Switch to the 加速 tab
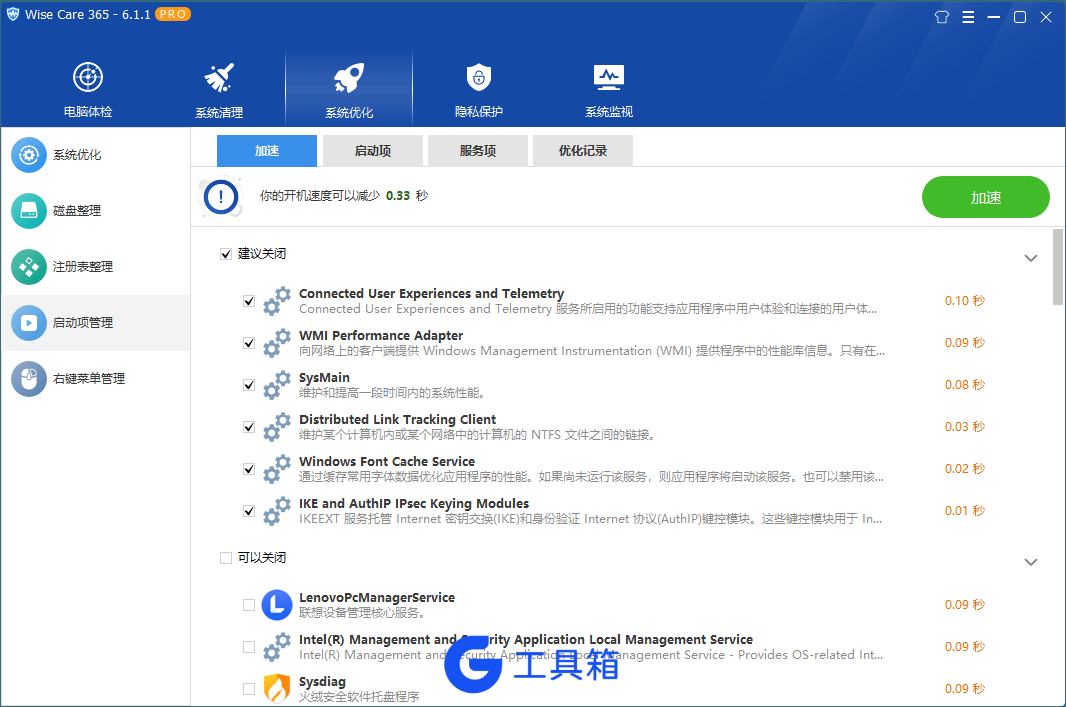This screenshot has height=707, width=1066. [266, 151]
